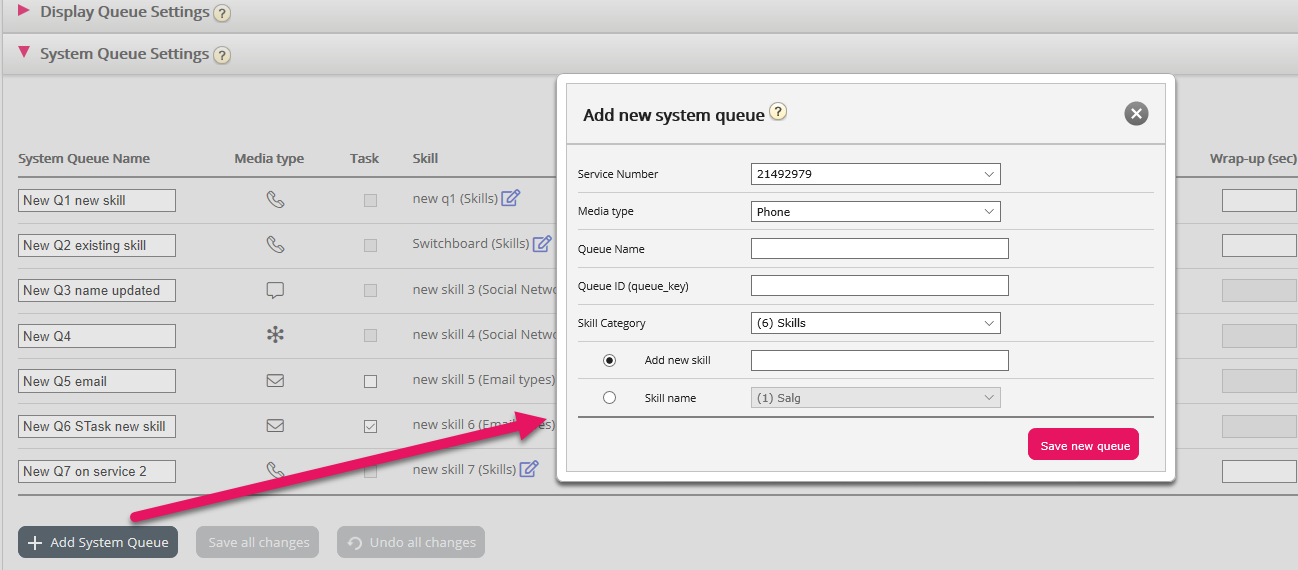Click phone media icon for New Q1

tap(275, 199)
